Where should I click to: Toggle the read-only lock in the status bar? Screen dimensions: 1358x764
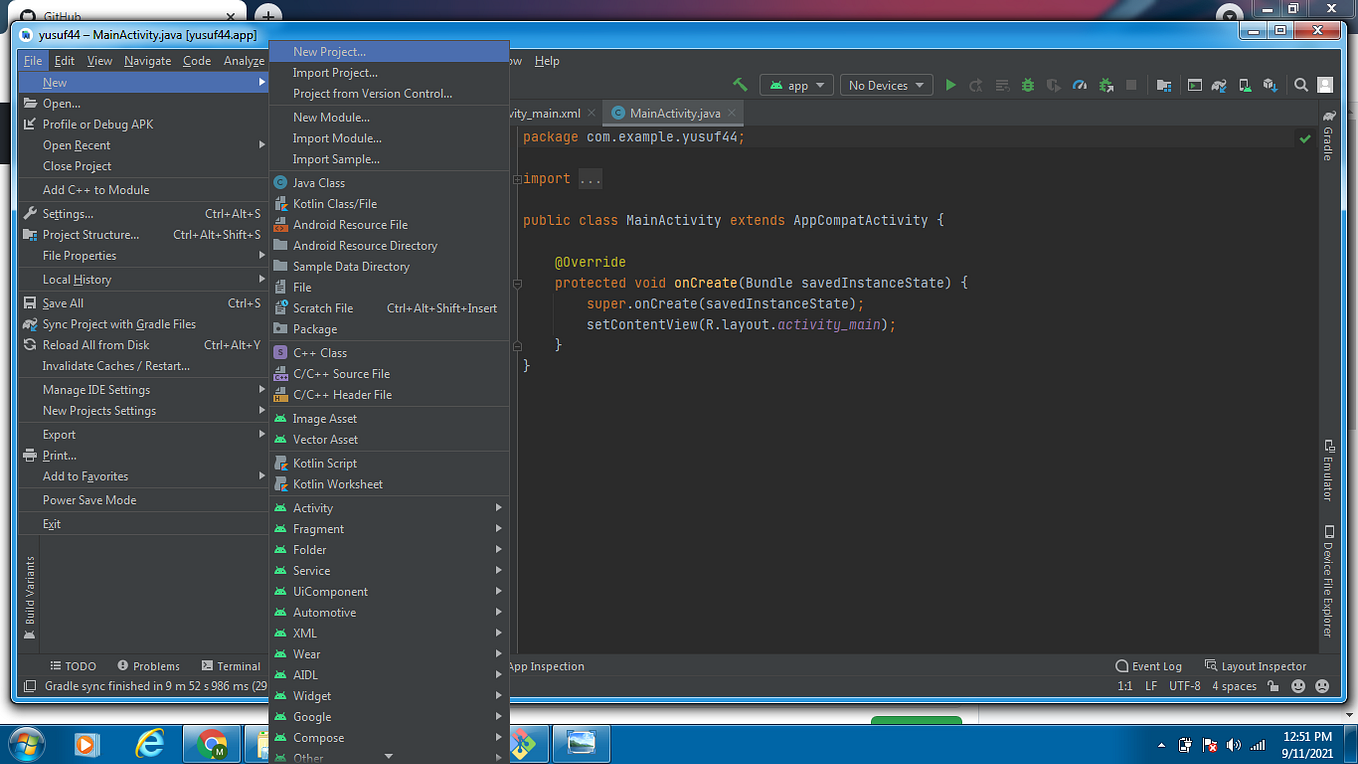(1272, 686)
